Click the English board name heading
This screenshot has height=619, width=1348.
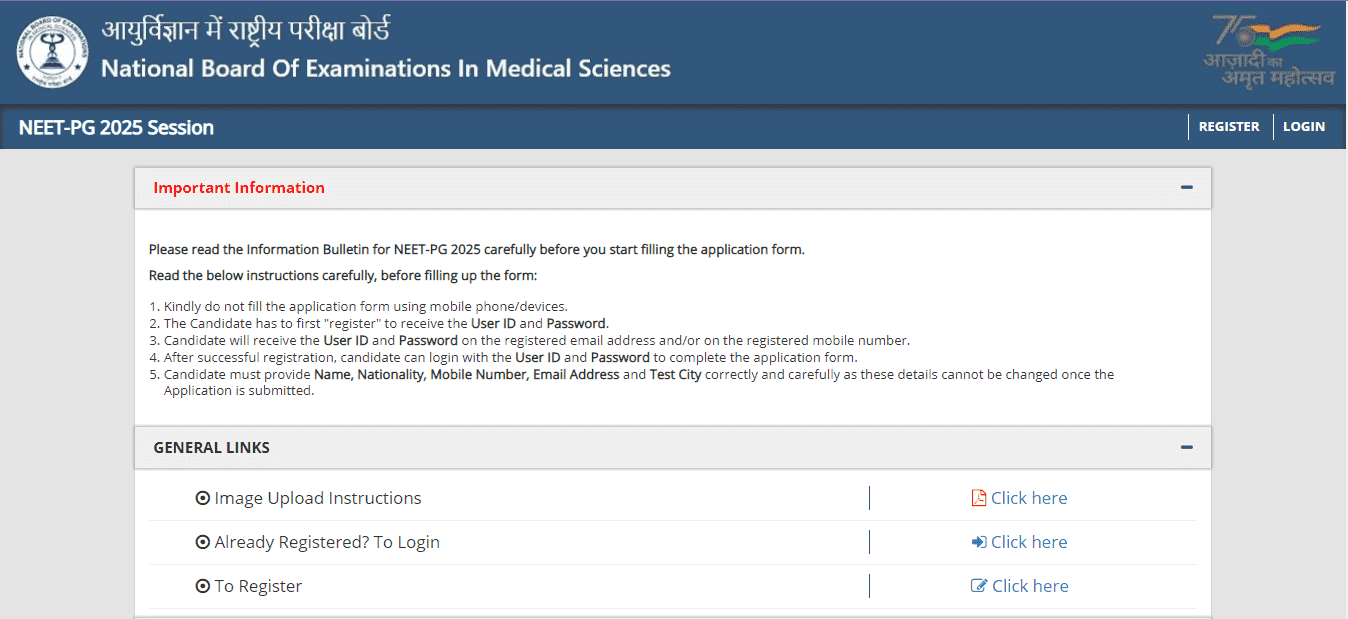[x=386, y=69]
